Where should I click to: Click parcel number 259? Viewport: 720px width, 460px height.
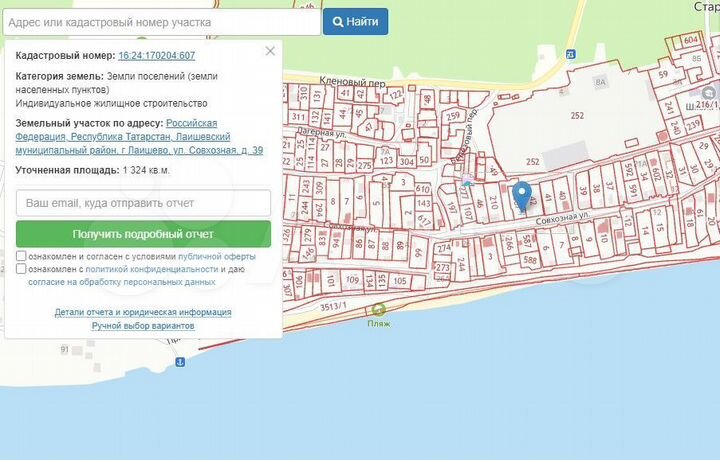tap(453, 116)
